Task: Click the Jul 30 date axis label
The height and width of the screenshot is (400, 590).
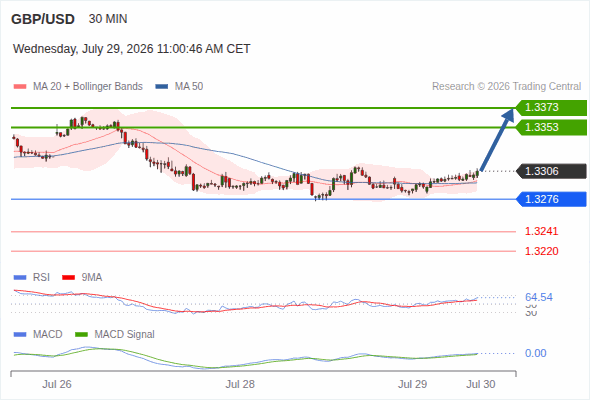Action: 481,384
